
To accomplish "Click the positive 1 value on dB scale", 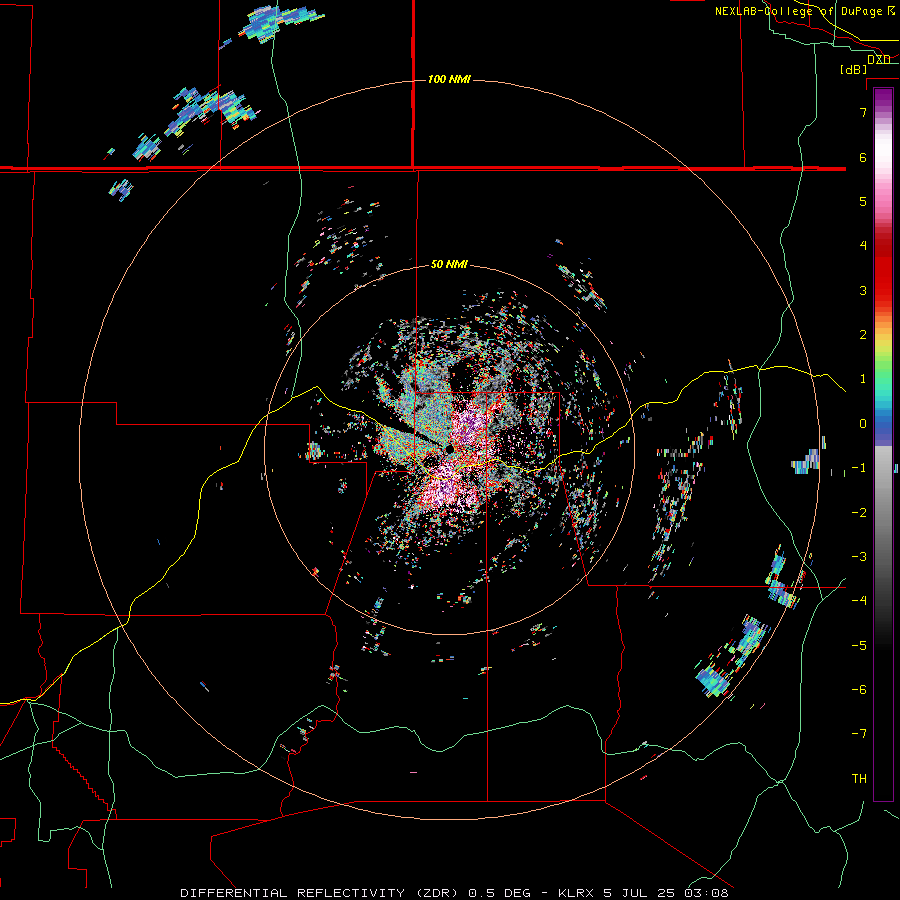I will click(x=863, y=379).
